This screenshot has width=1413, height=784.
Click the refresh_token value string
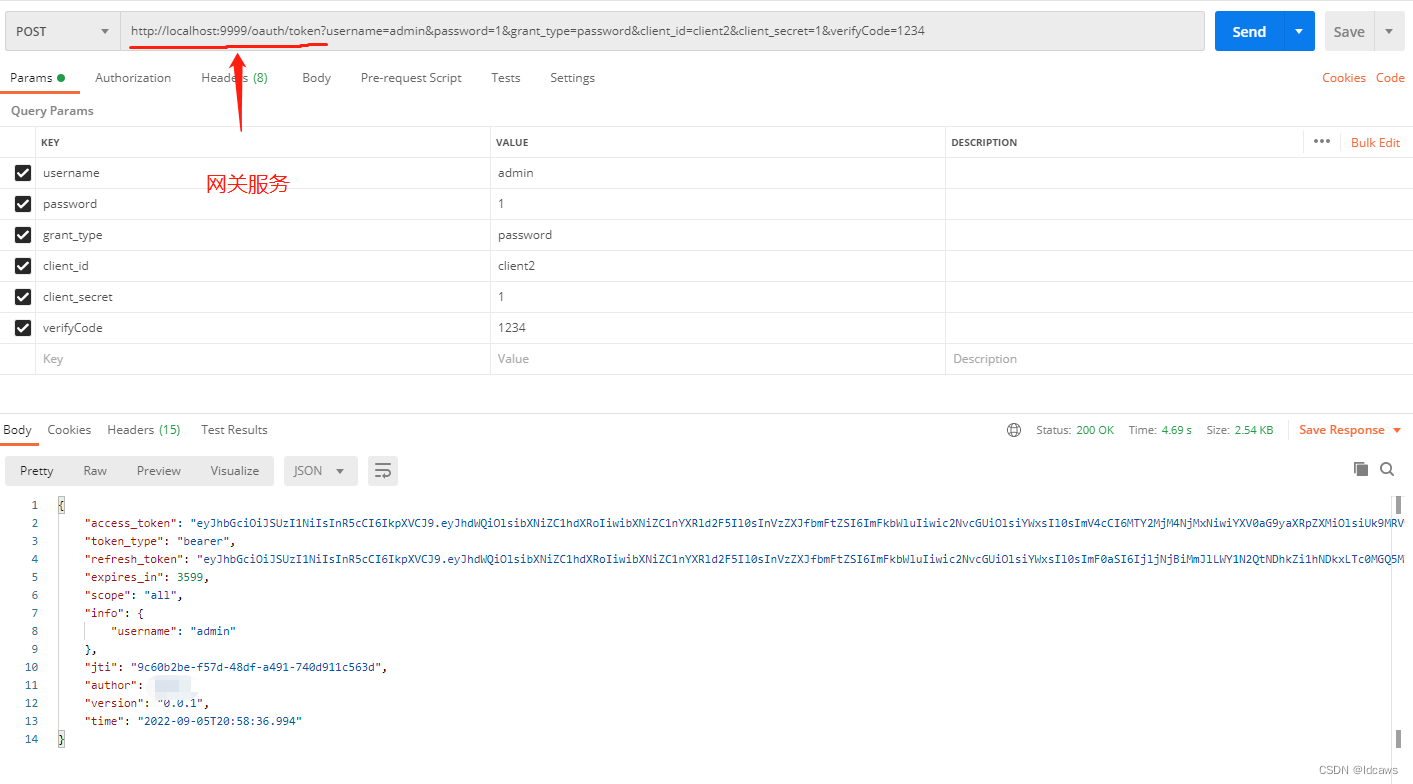800,559
